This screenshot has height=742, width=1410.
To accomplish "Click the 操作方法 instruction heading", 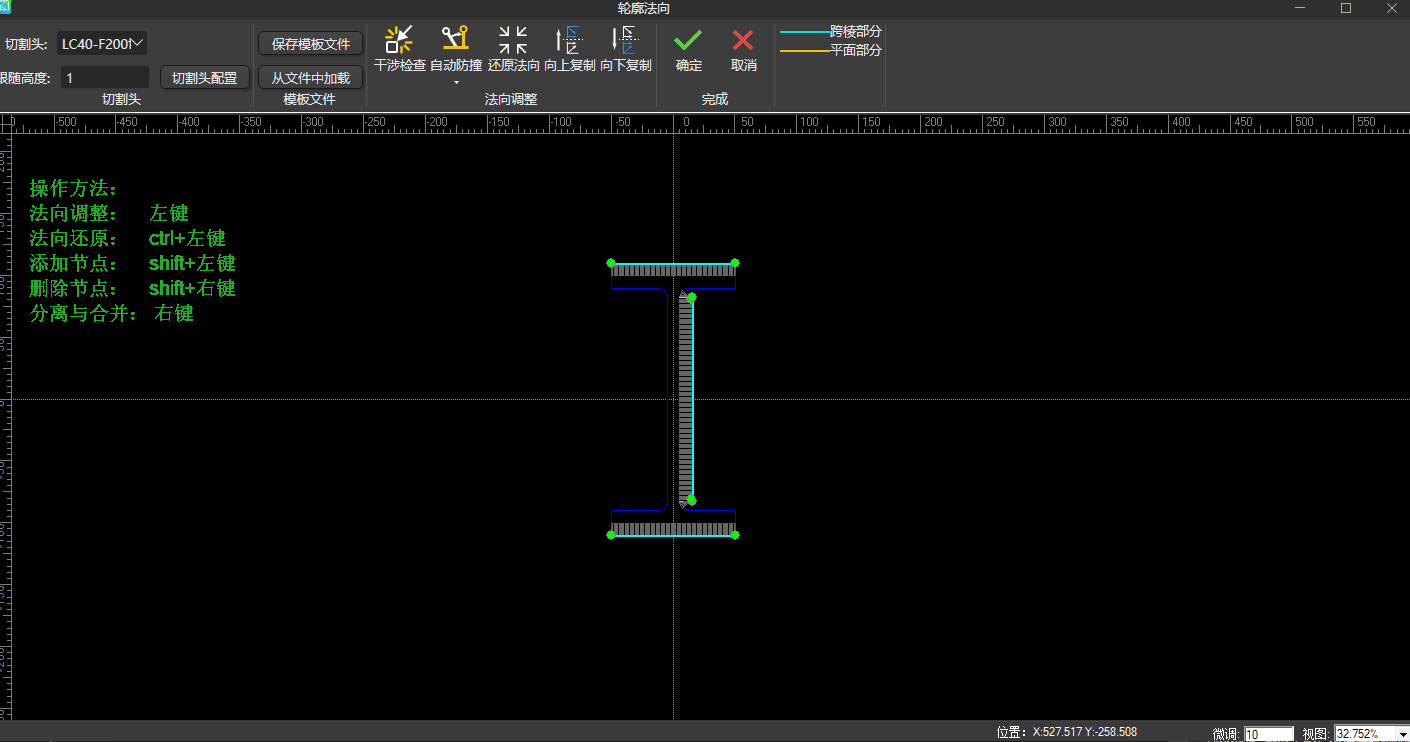I will (75, 188).
